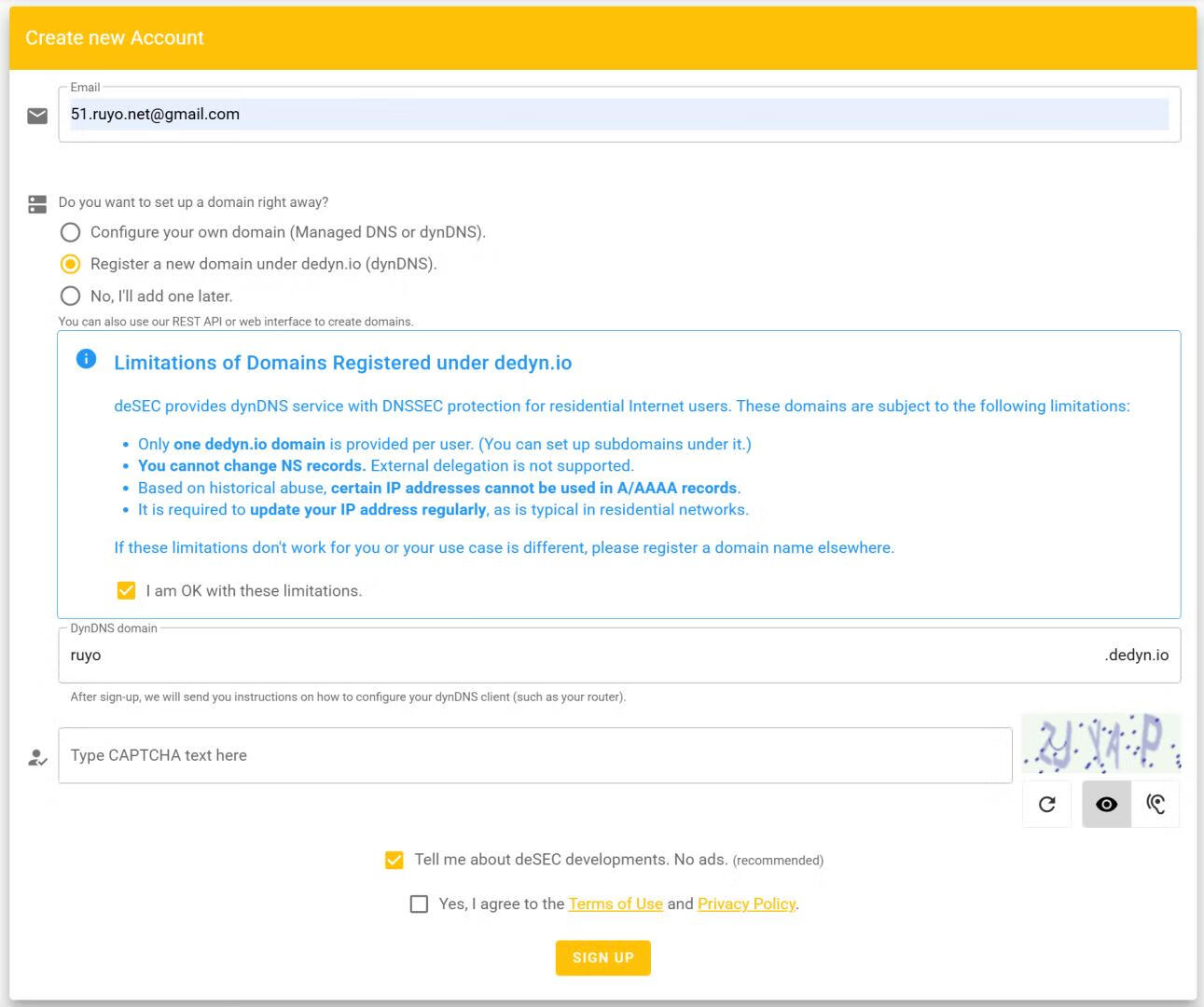
Task: Click the blue info icon in limitations box
Action: pyautogui.click(x=86, y=359)
